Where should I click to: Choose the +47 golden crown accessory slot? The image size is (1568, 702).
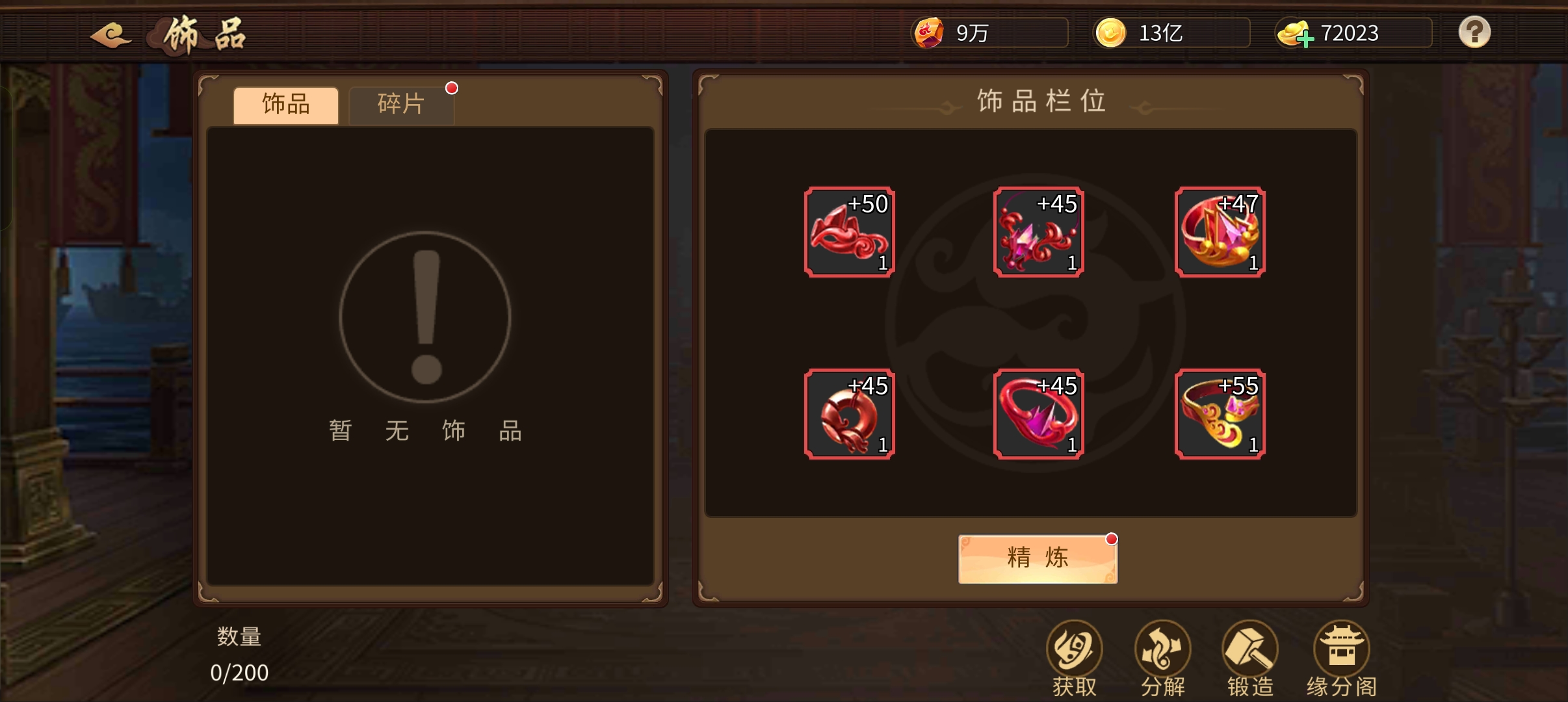point(1220,232)
